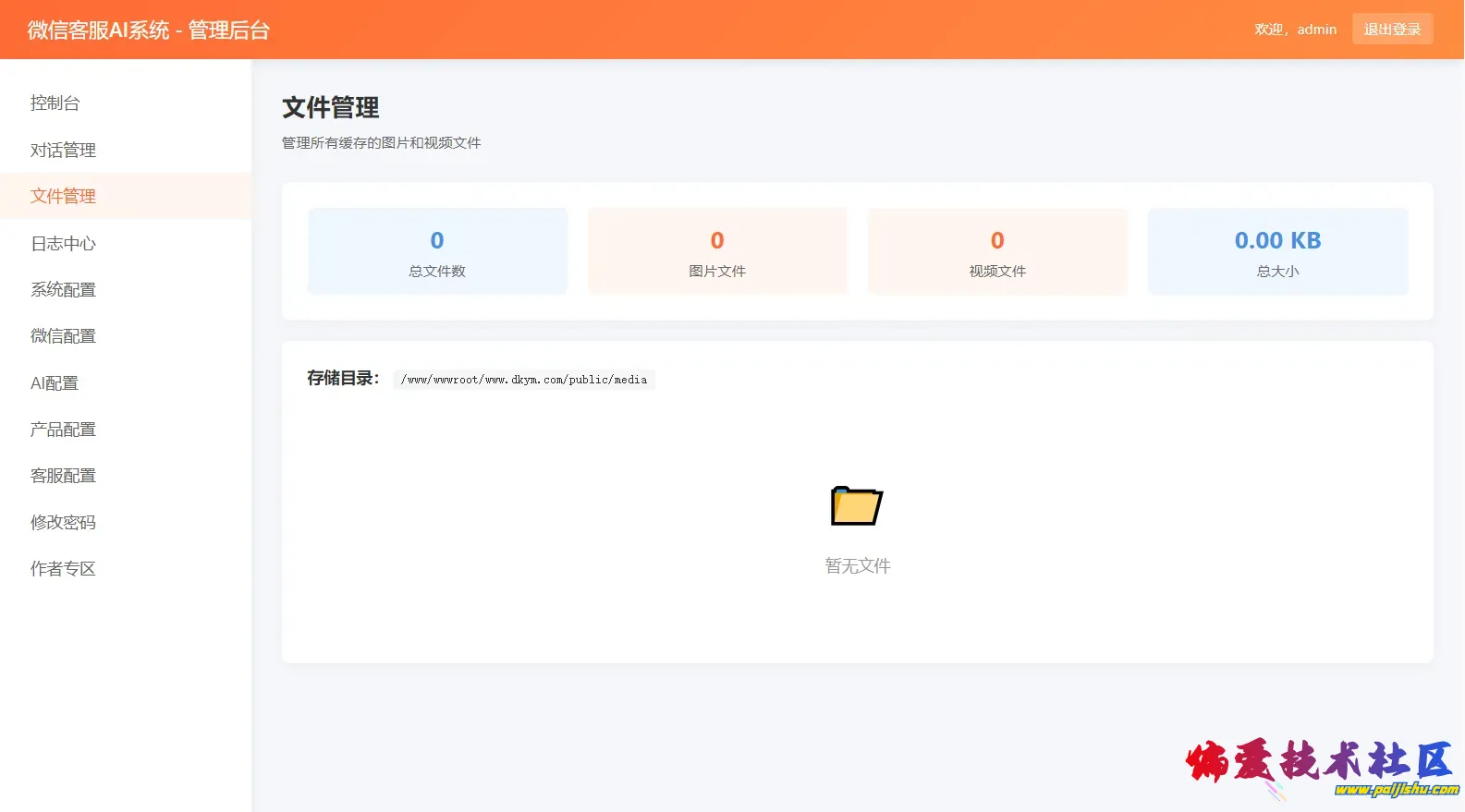Screen dimensions: 1465x812
Task: Open 修改密码 page
Action: pyautogui.click(x=63, y=522)
